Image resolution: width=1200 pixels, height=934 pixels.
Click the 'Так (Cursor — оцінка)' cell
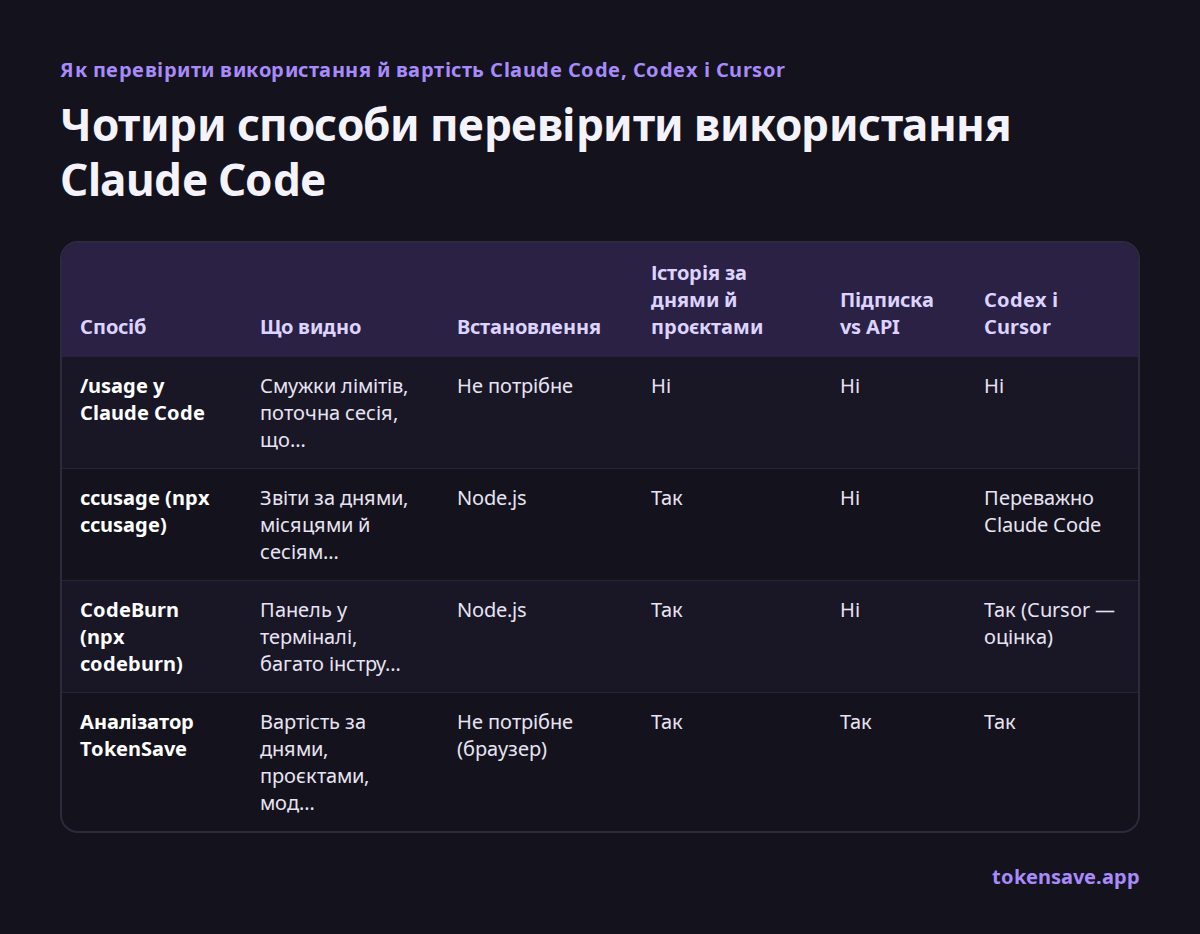coord(1049,623)
